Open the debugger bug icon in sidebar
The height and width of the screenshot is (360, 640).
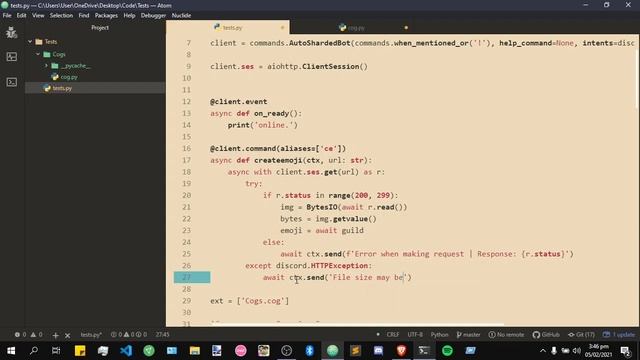[x=11, y=32]
